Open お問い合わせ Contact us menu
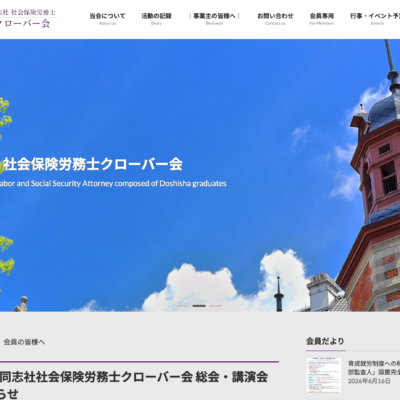The width and height of the screenshot is (400, 400). coord(275,19)
